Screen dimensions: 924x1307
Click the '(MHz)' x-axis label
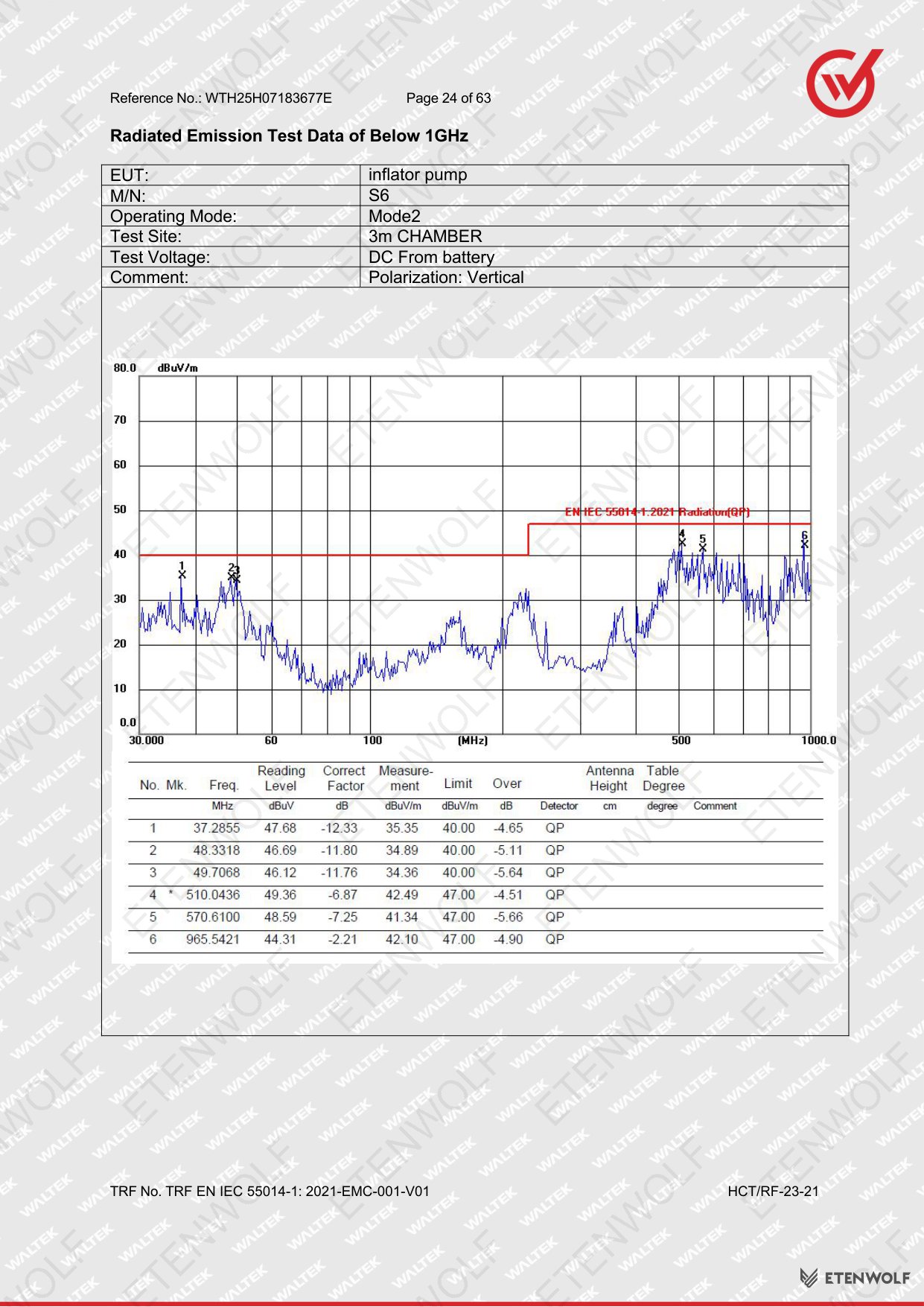click(x=473, y=740)
